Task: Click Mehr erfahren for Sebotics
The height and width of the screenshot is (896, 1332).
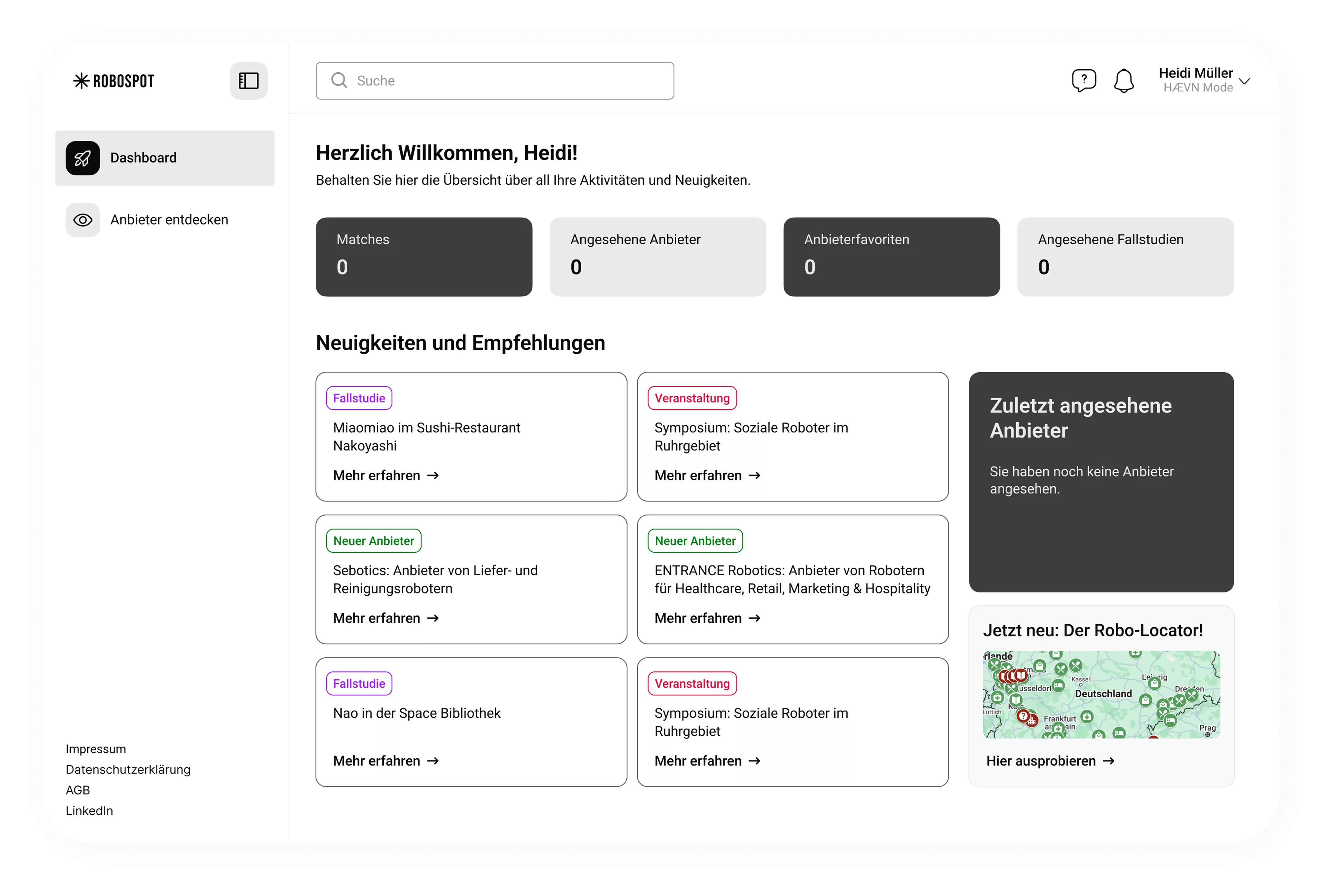Action: [x=386, y=618]
